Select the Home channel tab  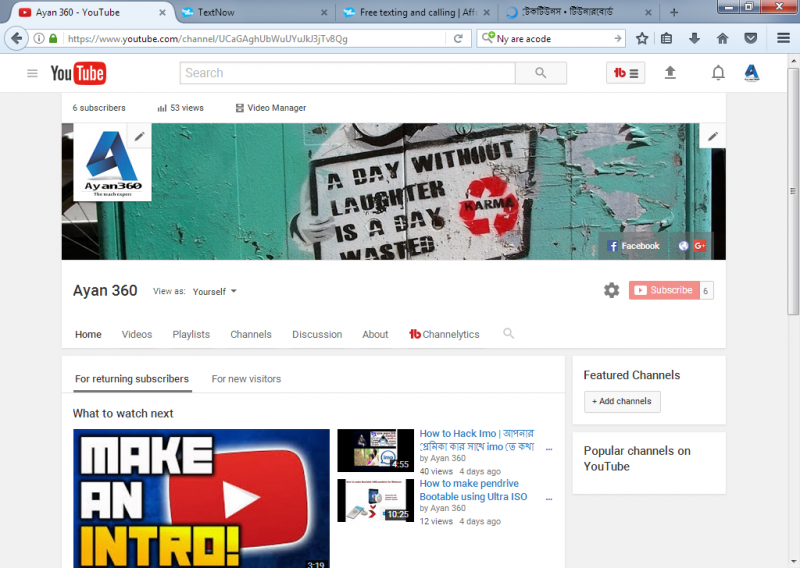88,334
